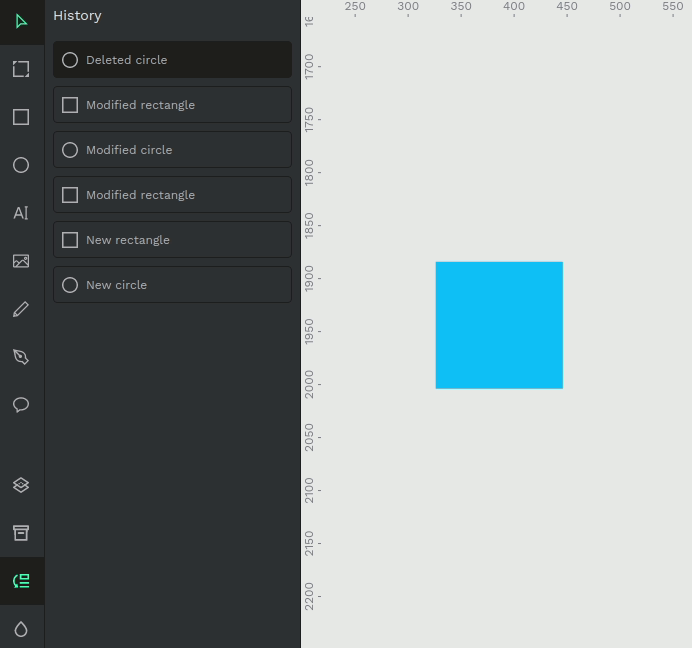
Task: Click 'Modified rectangle' entry above New rectangle
Action: coord(172,195)
